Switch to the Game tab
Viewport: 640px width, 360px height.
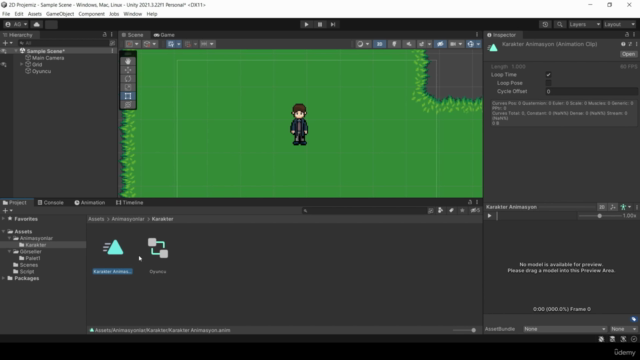164,35
